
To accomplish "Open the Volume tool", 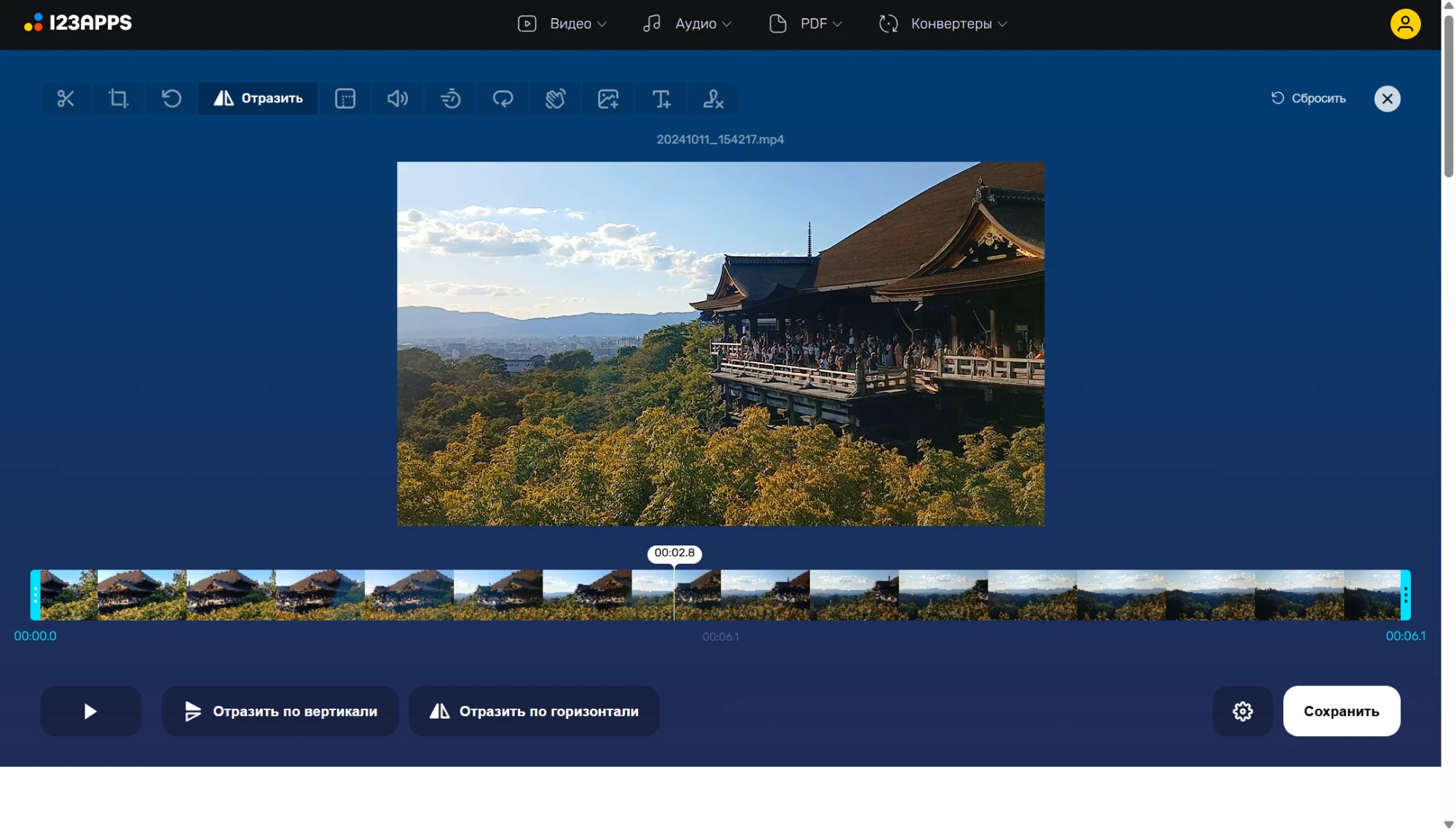I will point(398,98).
